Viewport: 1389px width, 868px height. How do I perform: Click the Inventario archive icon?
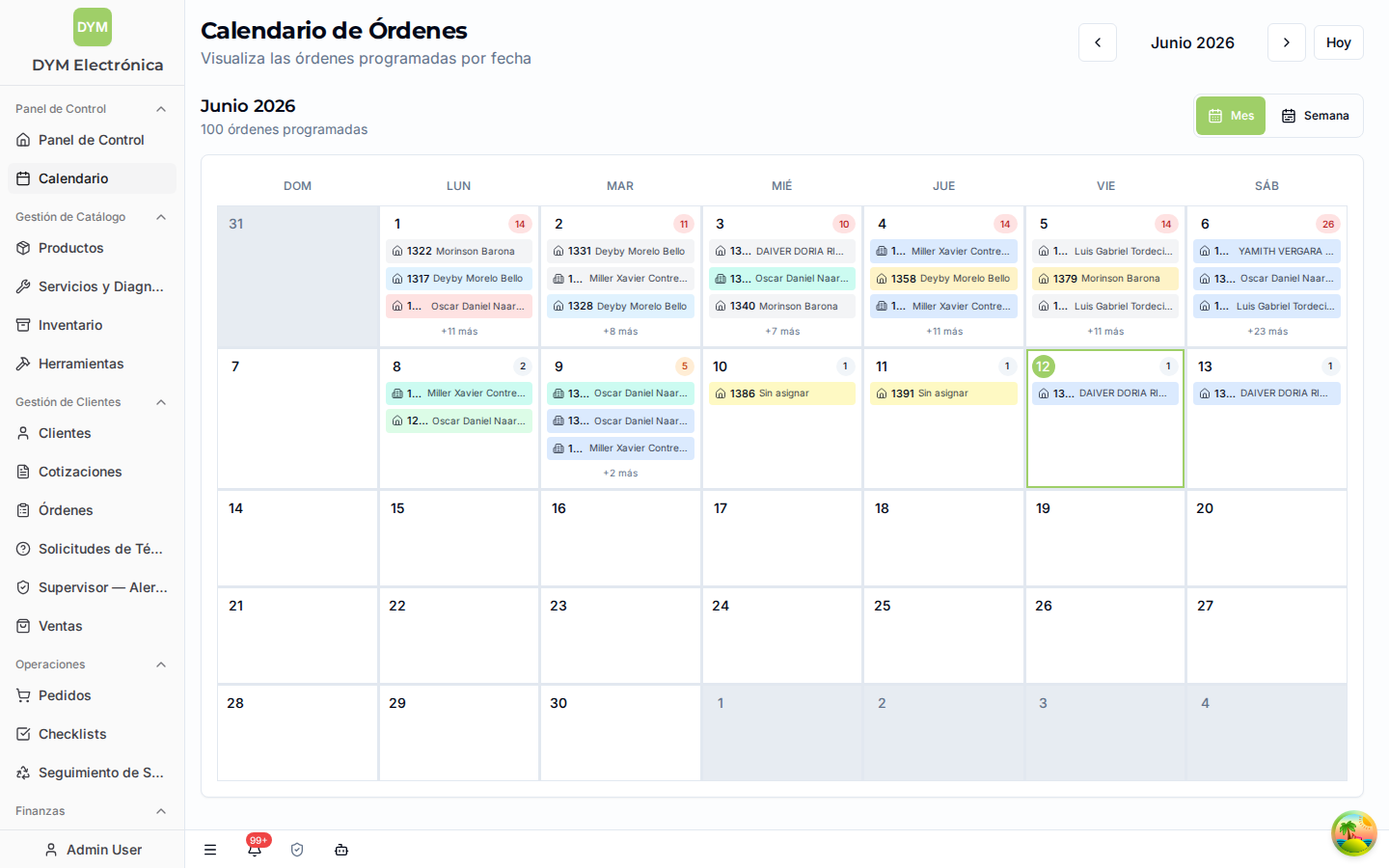click(x=23, y=325)
